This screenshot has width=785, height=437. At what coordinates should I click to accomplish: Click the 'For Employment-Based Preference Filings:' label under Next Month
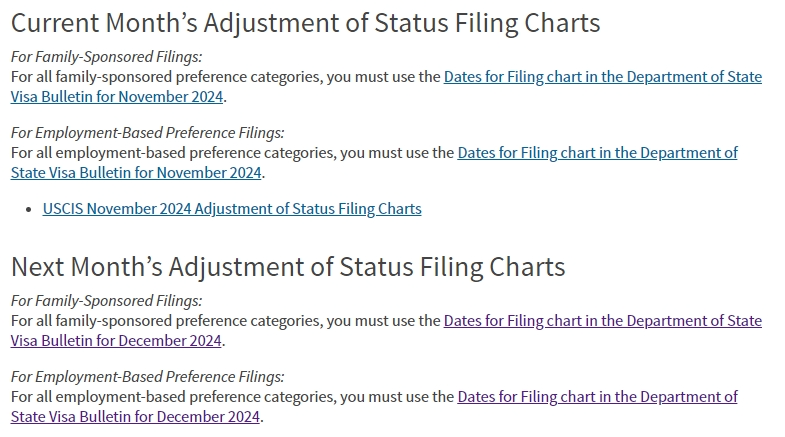click(147, 376)
